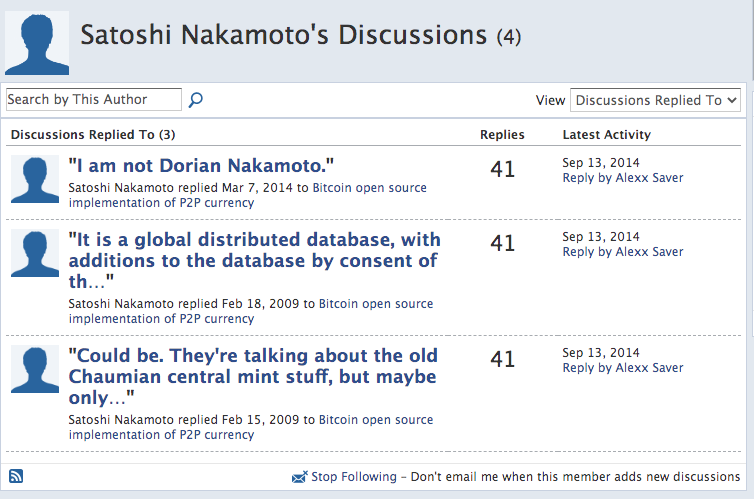Click avatar beside "I am not Dorian Nakamoto"
The height and width of the screenshot is (499, 754).
coord(35,179)
